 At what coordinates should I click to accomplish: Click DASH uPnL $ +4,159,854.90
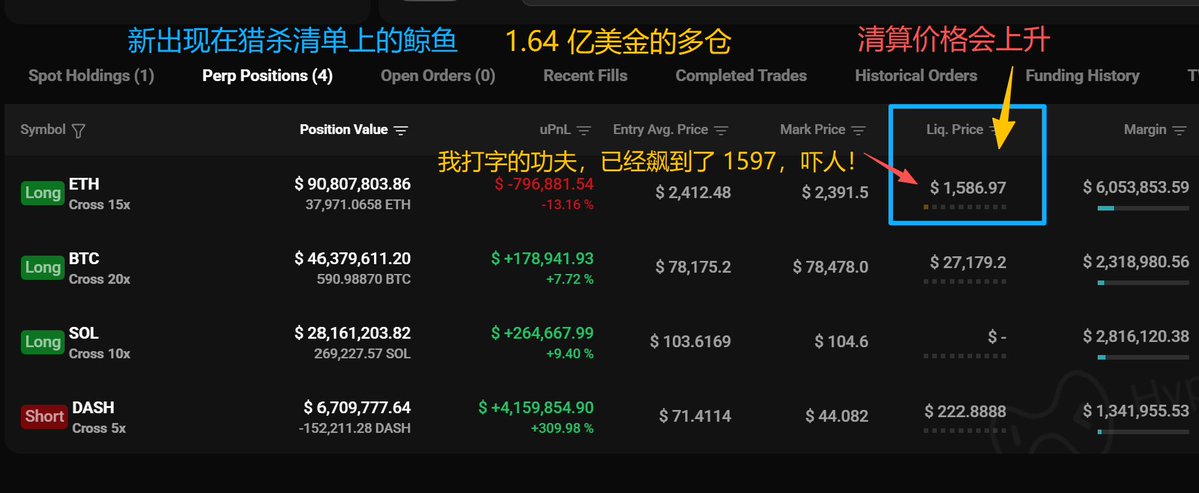pos(536,407)
